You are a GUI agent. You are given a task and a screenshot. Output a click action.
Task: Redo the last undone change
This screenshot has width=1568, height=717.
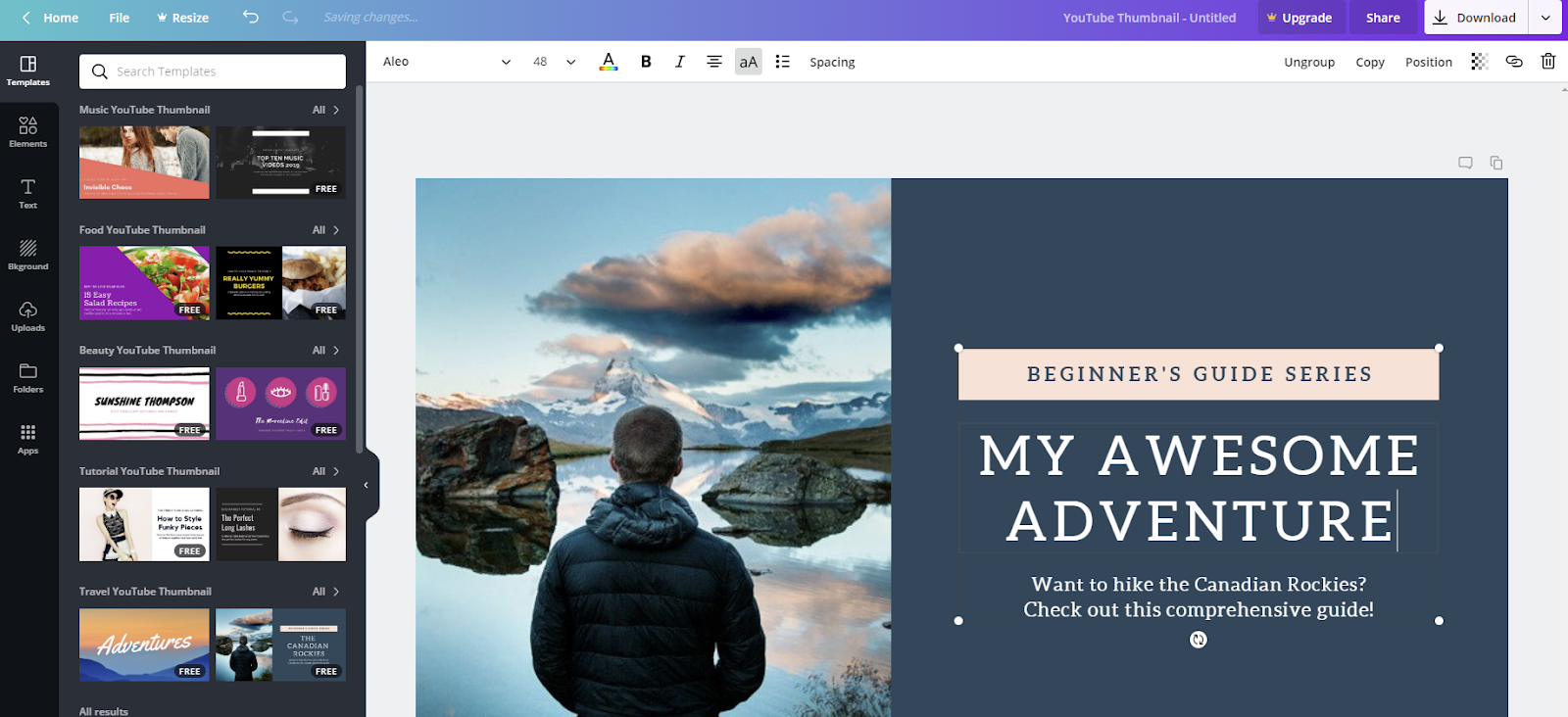(290, 18)
